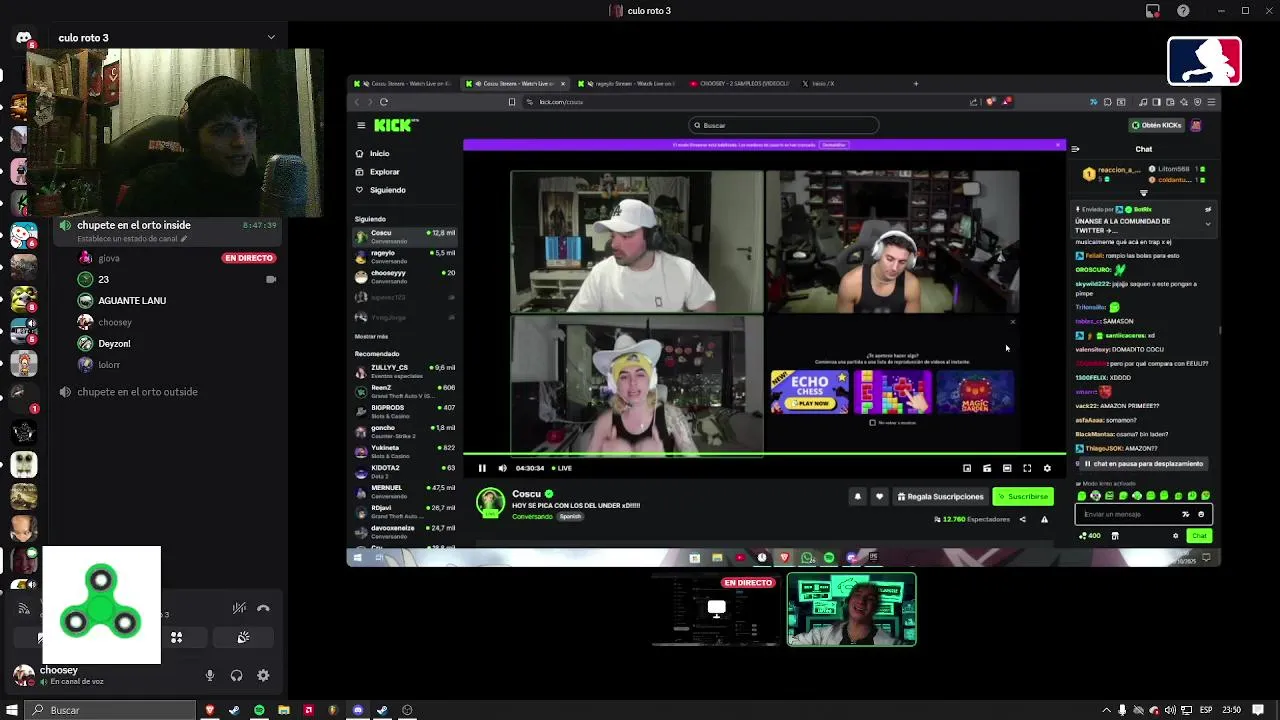Open Discord soundboard button
This screenshot has width=1280, height=720.
(243, 637)
